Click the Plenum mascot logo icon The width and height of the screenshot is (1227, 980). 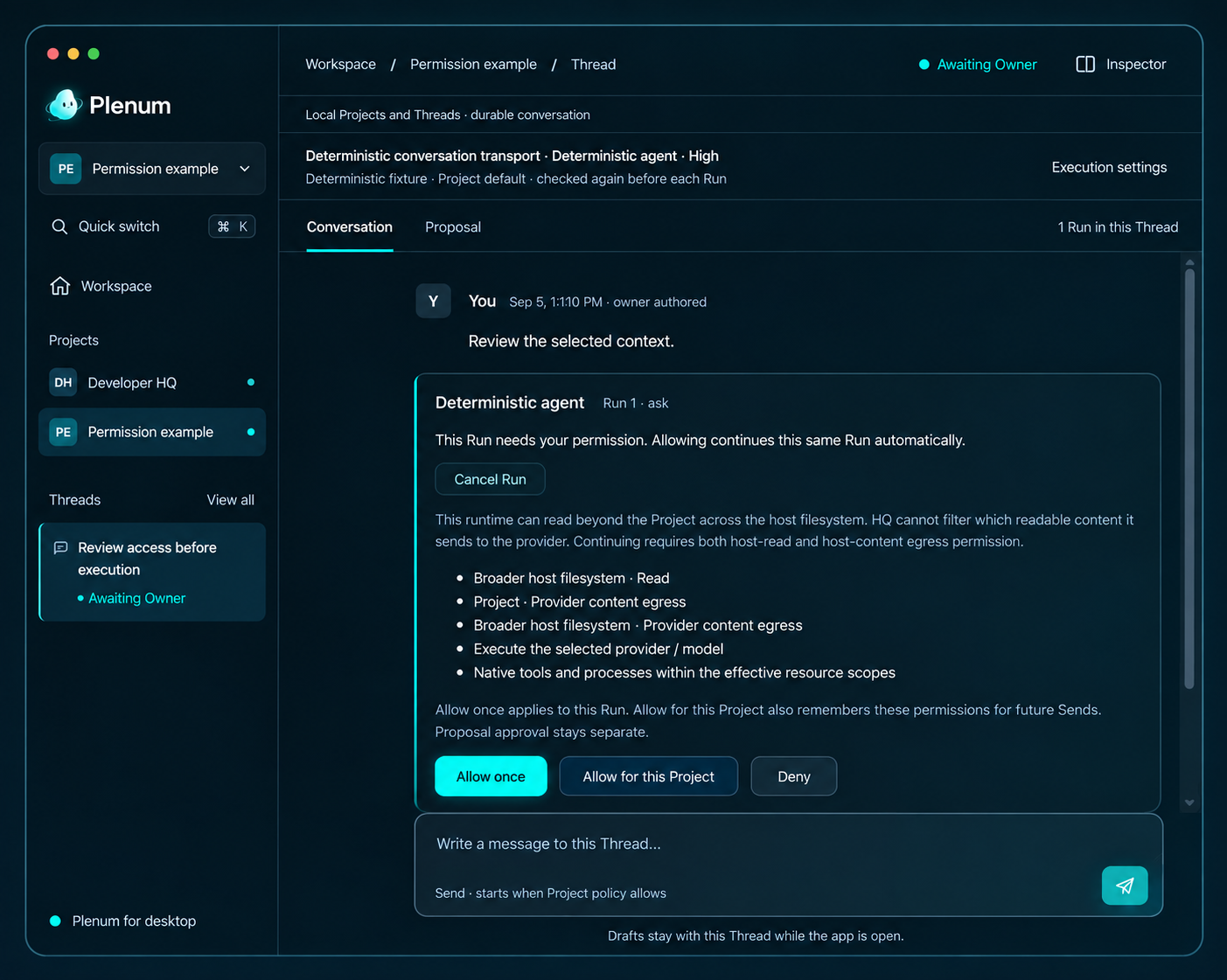[64, 105]
